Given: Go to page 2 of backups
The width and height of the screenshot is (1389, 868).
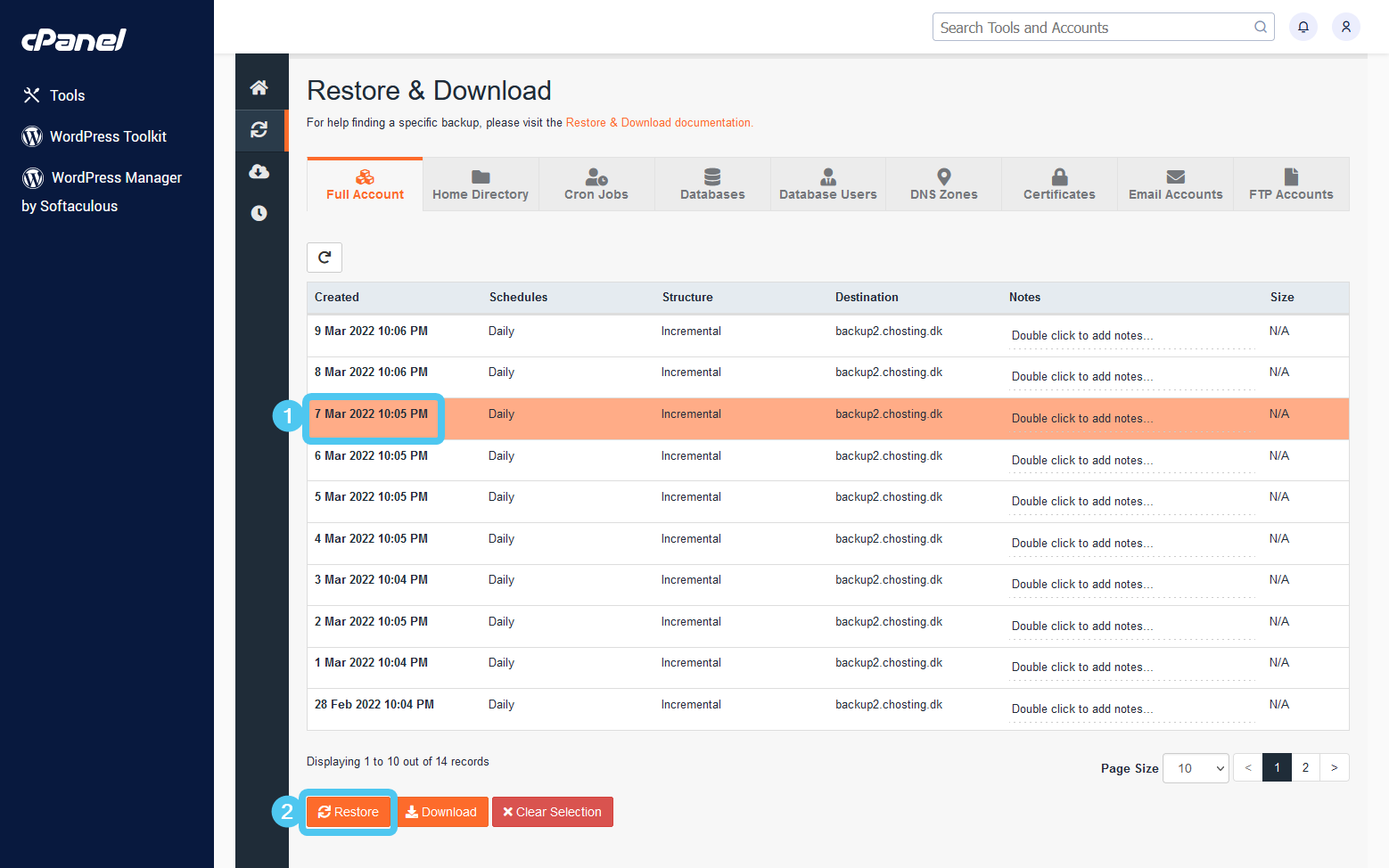Looking at the screenshot, I should tap(1305, 767).
